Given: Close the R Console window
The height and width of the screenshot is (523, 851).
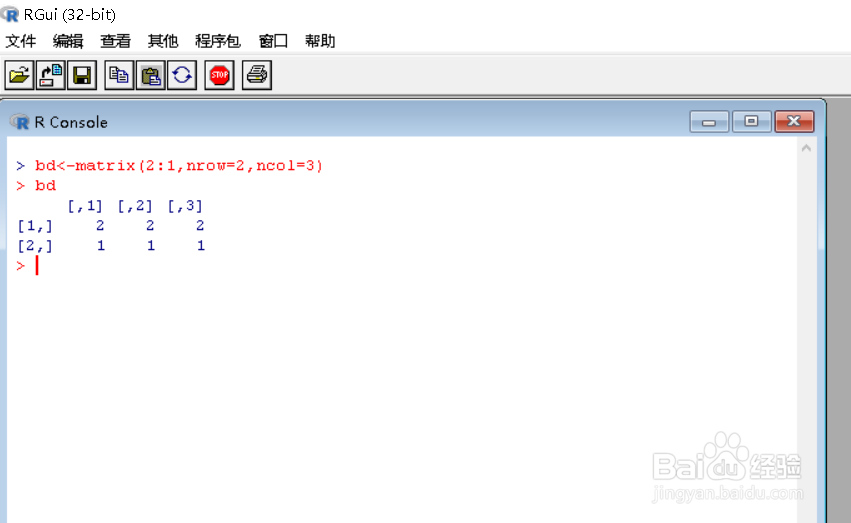Looking at the screenshot, I should [x=794, y=122].
